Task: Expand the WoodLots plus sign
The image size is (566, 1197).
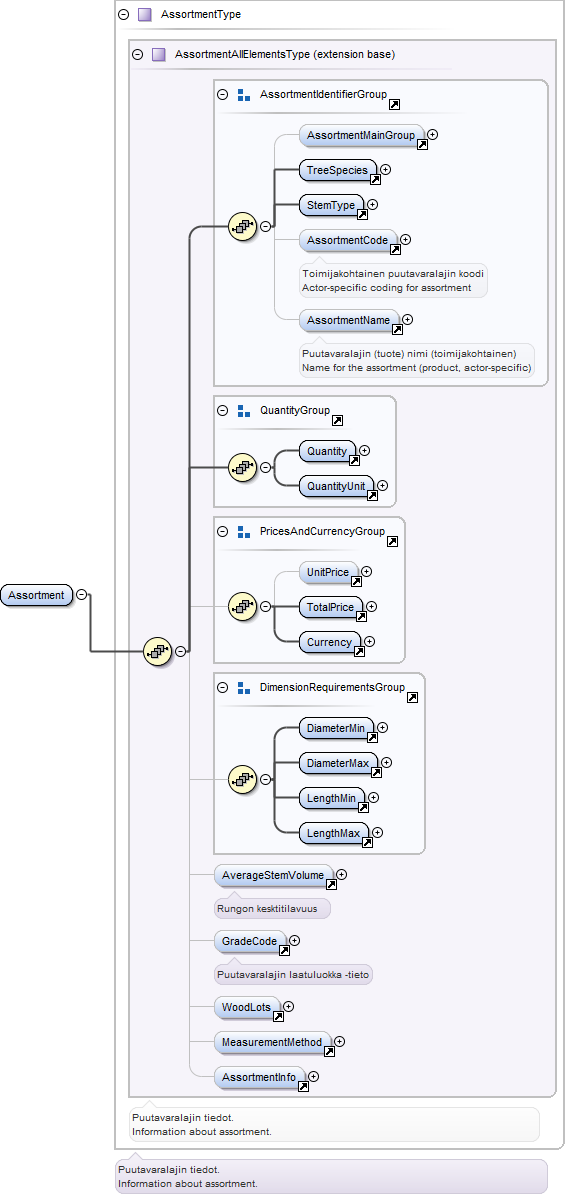Action: pos(289,1007)
